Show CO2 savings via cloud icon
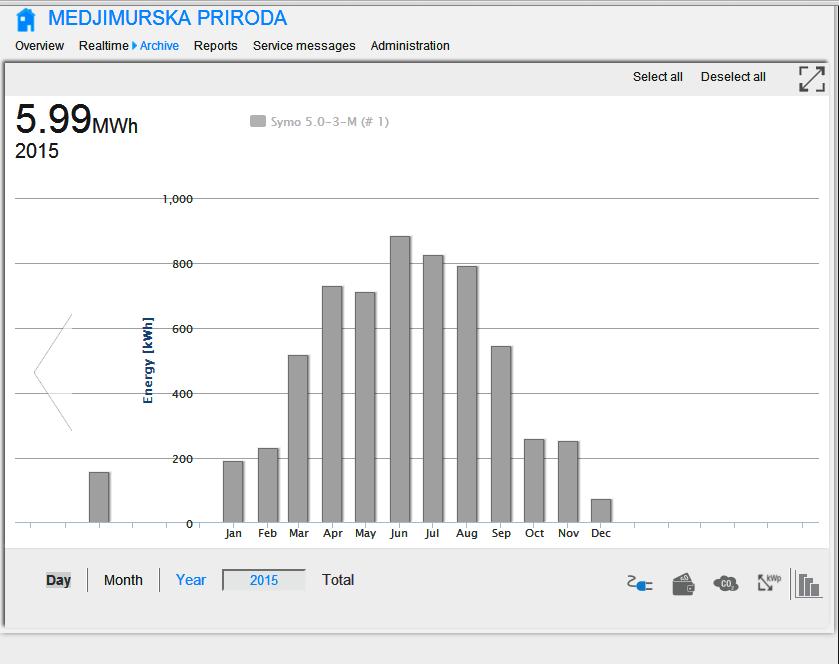Viewport: 839px width, 664px height. (725, 583)
